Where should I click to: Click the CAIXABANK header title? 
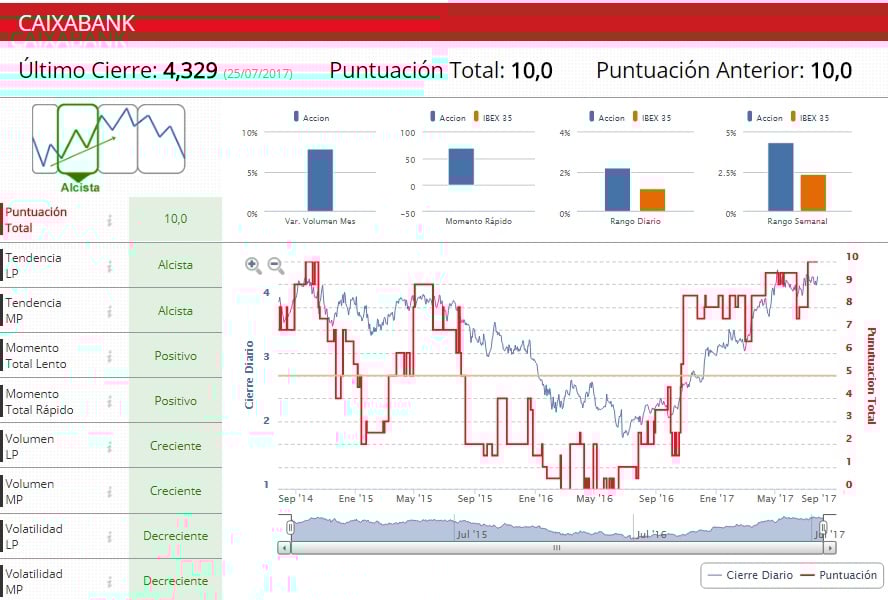(76, 23)
